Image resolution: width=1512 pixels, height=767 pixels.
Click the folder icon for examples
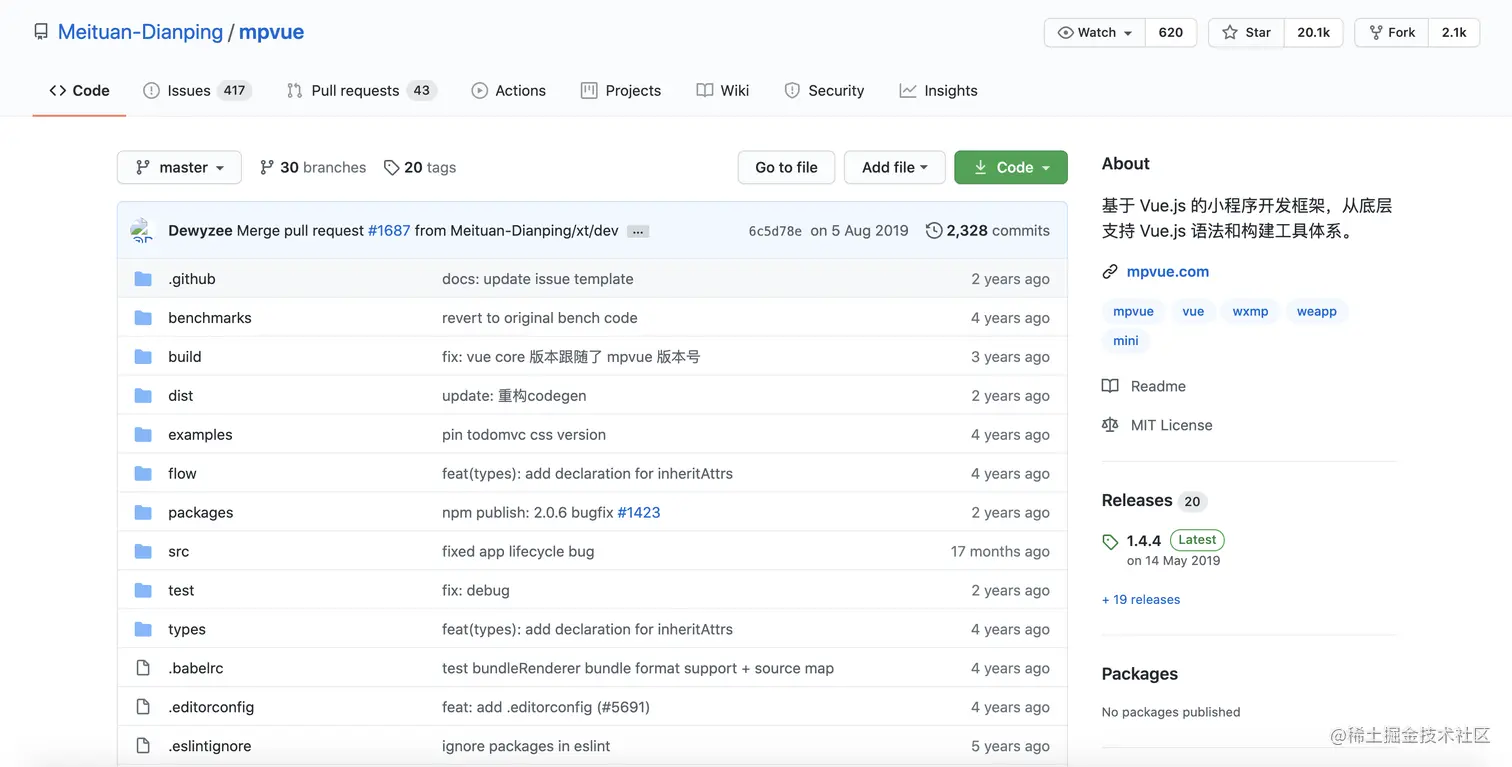pos(143,435)
